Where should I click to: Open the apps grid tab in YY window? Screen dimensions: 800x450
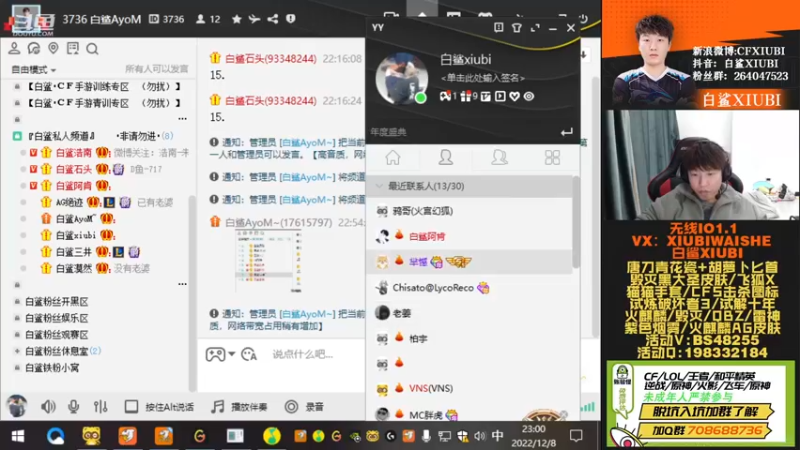(x=552, y=157)
